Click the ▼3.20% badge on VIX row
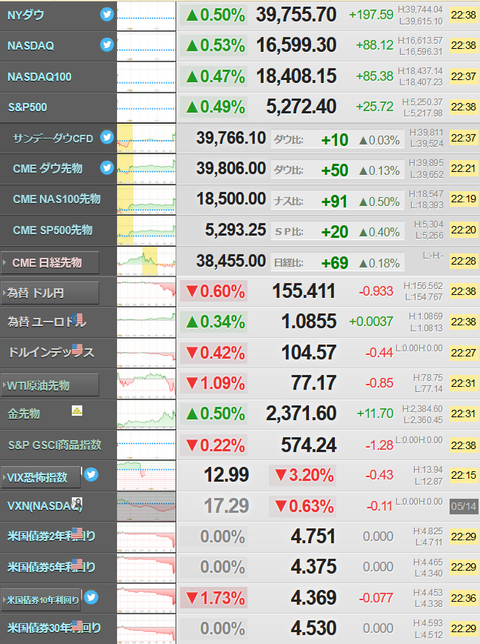The image size is (480, 644). pos(303,476)
